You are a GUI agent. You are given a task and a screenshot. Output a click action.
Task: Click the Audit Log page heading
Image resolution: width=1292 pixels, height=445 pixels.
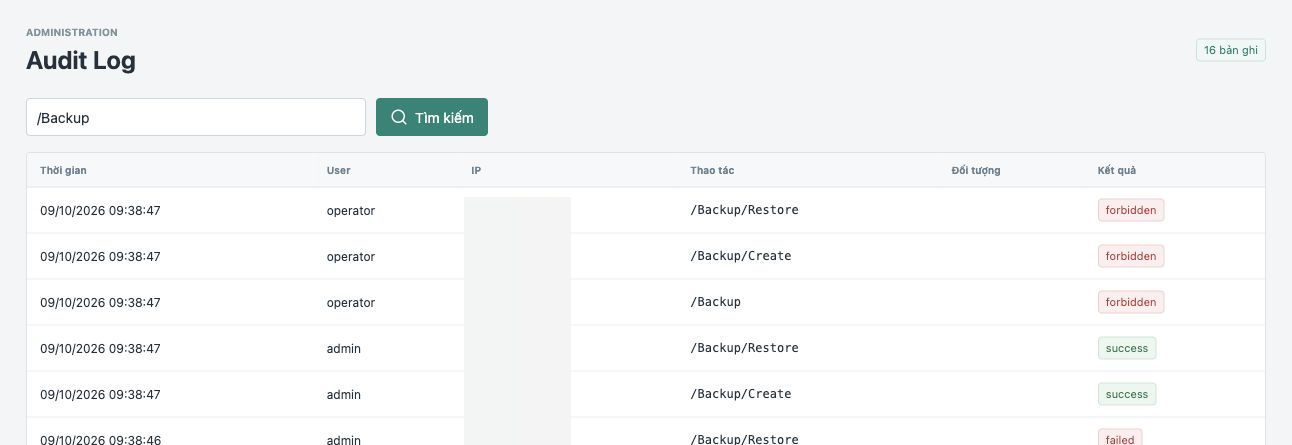point(81,61)
